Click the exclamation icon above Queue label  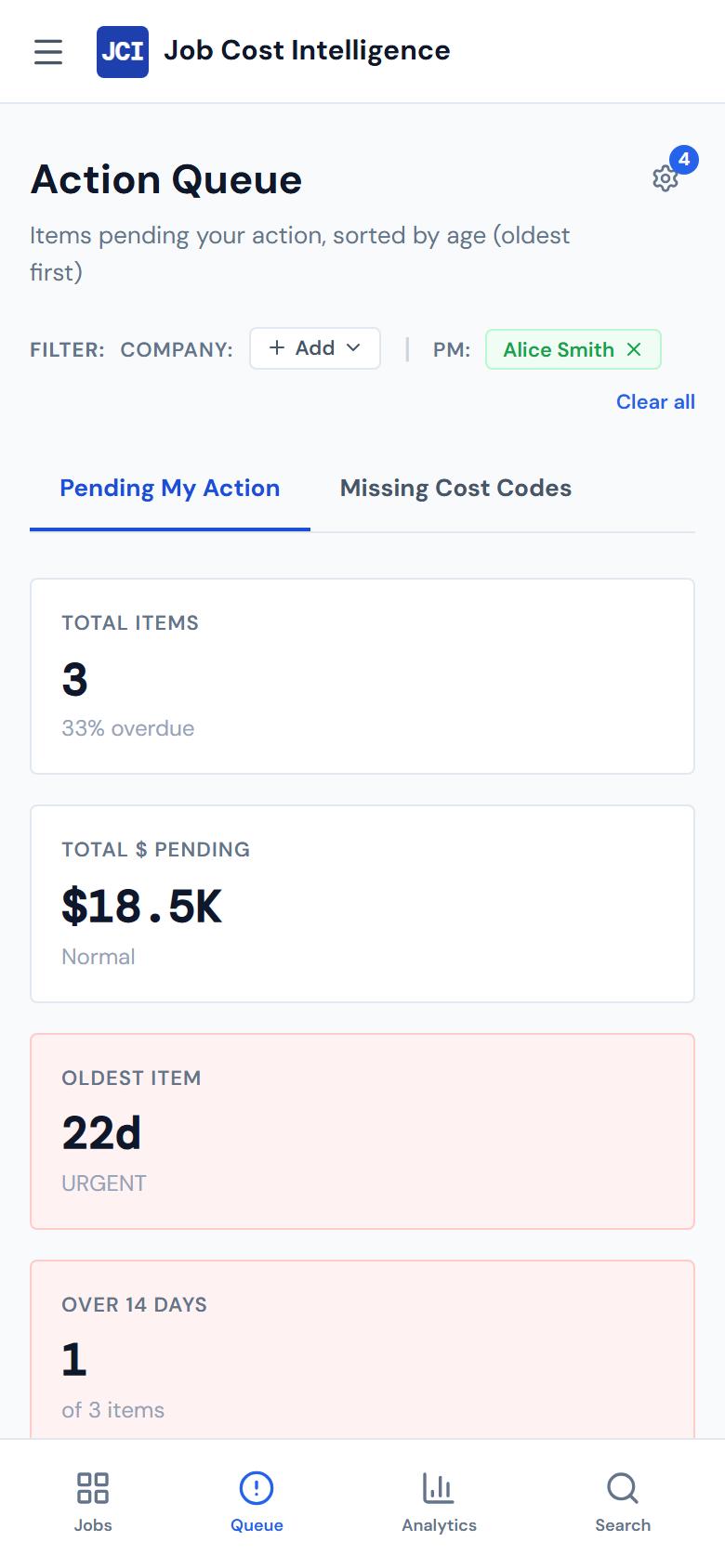tap(257, 1487)
